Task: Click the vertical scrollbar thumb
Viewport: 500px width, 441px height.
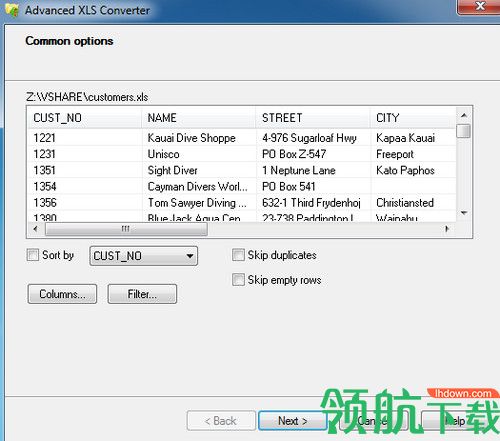Action: pos(464,131)
